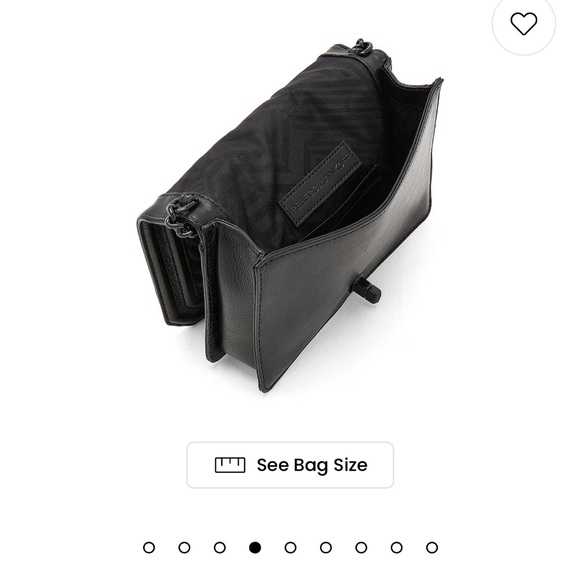
Task: Open the See Bag Size guide
Action: [290, 465]
